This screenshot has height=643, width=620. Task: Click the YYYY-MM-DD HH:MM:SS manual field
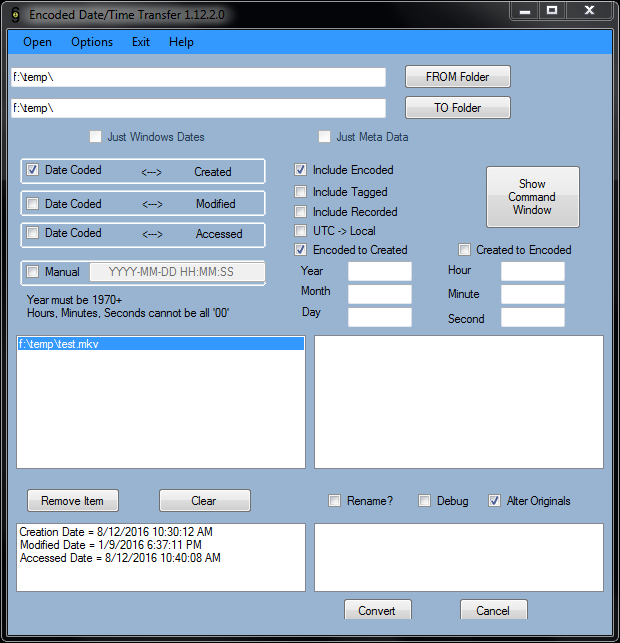(x=177, y=272)
